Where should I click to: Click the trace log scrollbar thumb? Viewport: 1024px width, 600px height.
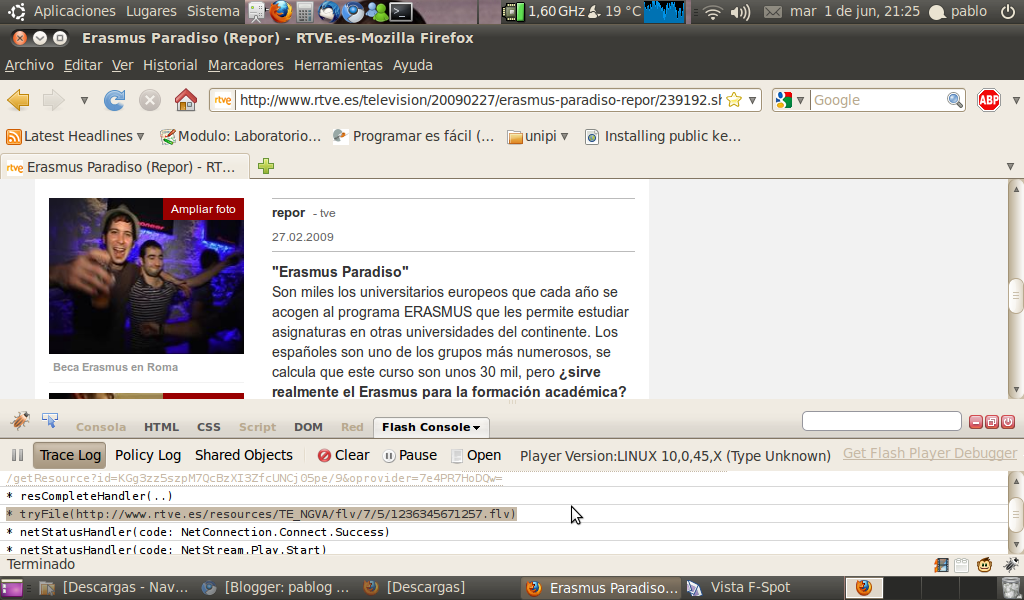[1016, 513]
